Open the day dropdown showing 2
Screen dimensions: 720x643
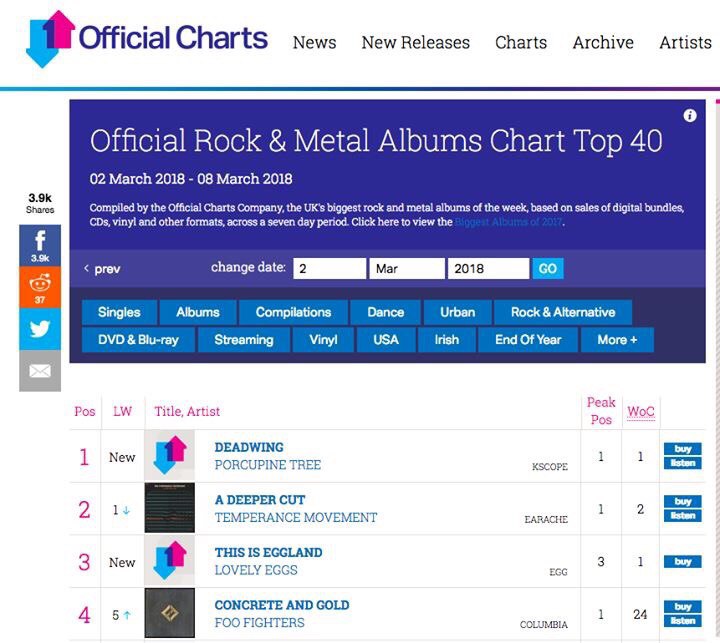329,268
